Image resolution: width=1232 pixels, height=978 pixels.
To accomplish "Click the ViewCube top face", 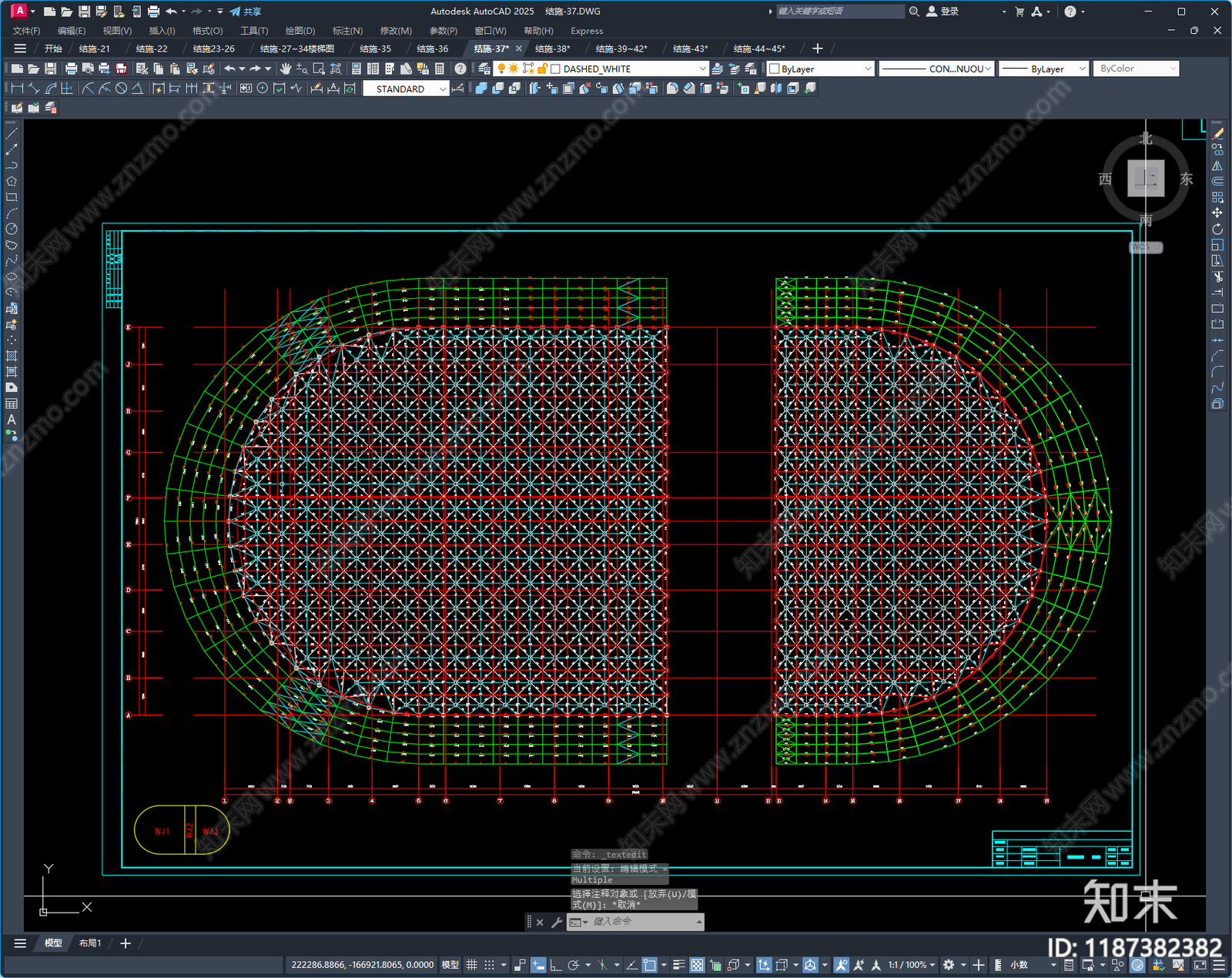I will pyautogui.click(x=1146, y=179).
